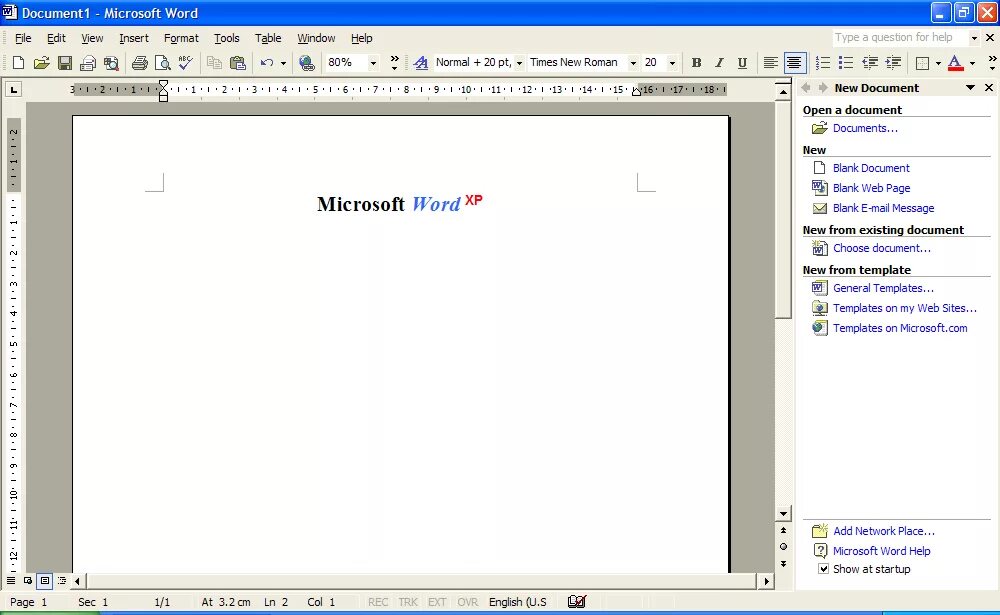Click the Paste clipboard icon
The width and height of the screenshot is (1000, 615).
237,63
